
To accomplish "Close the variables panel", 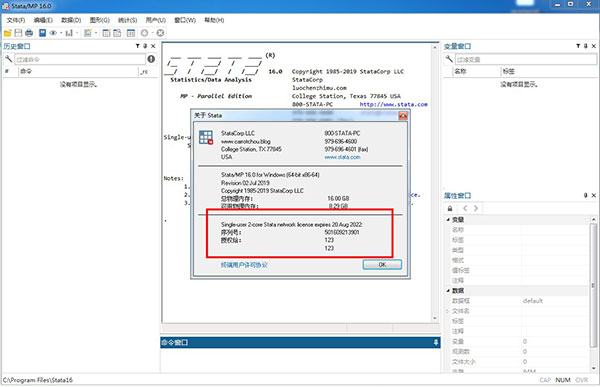I will [x=593, y=46].
